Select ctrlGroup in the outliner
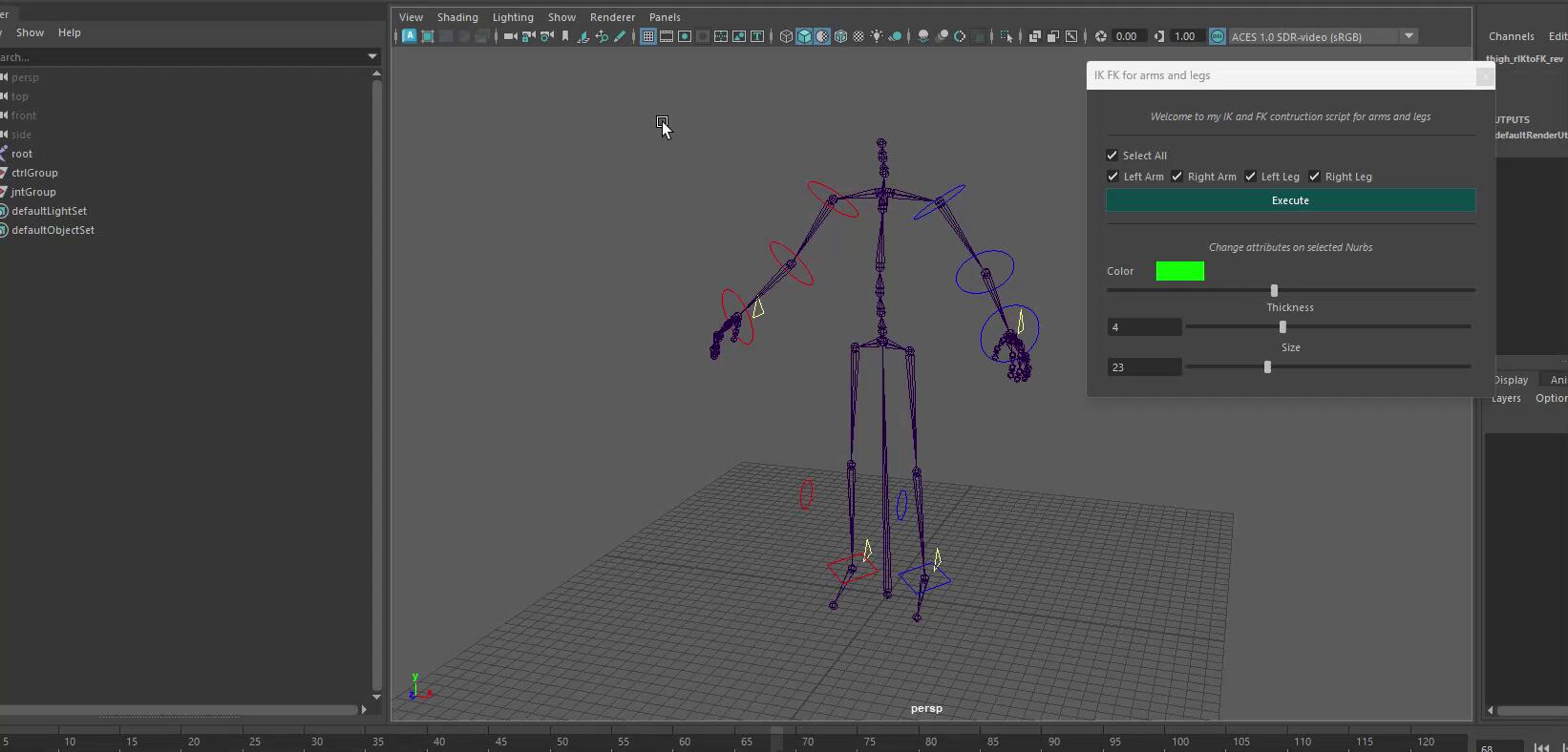The image size is (1568, 752). [x=35, y=173]
